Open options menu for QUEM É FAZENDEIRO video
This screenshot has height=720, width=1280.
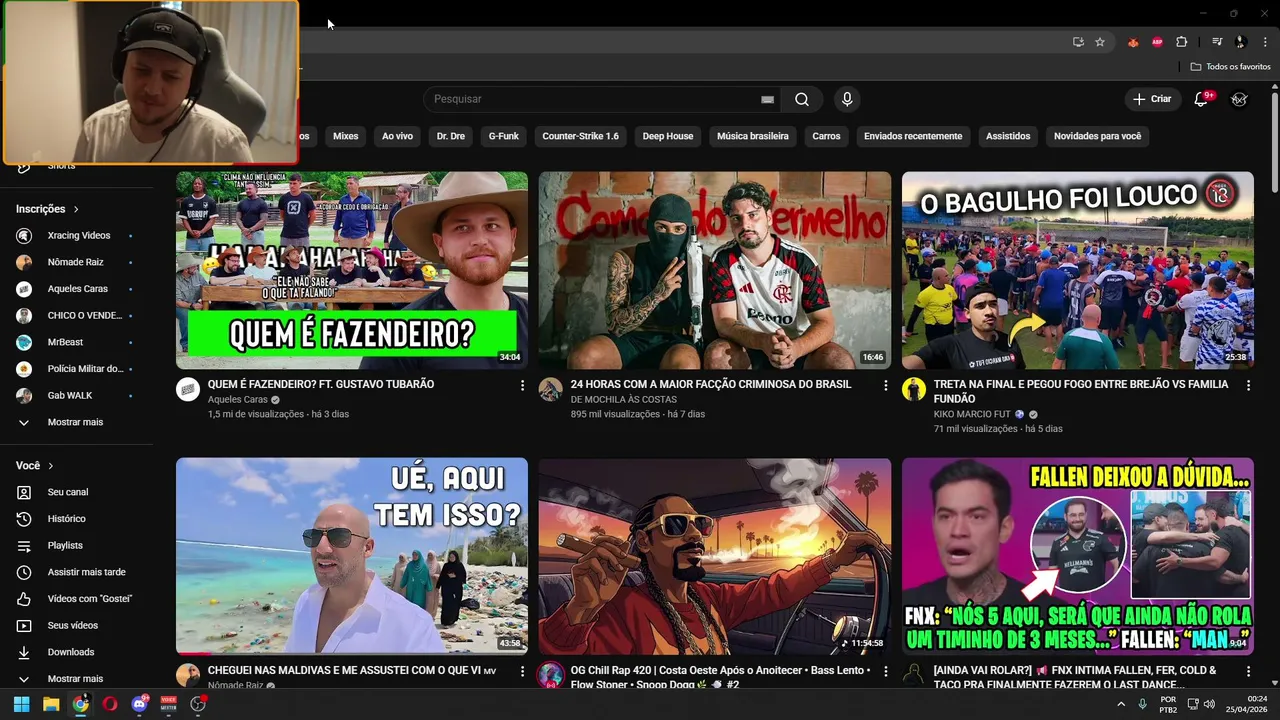click(522, 385)
